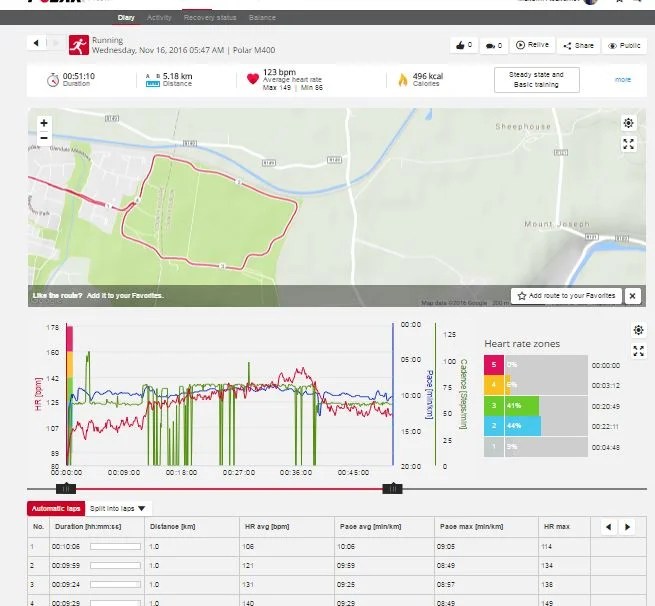This screenshot has height=606, width=655.
Task: Expand the map to fullscreen
Action: [628, 144]
